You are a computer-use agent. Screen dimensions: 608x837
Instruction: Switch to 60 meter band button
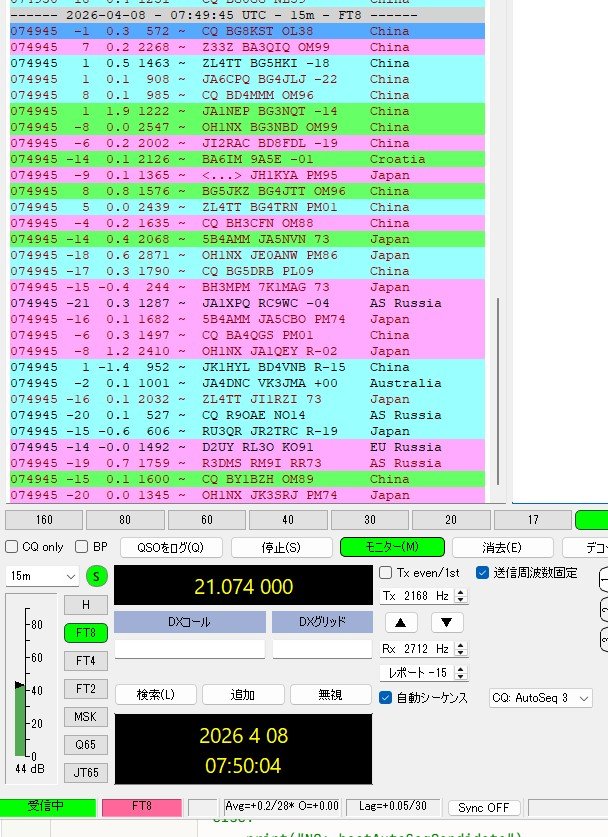pyautogui.click(x=207, y=520)
